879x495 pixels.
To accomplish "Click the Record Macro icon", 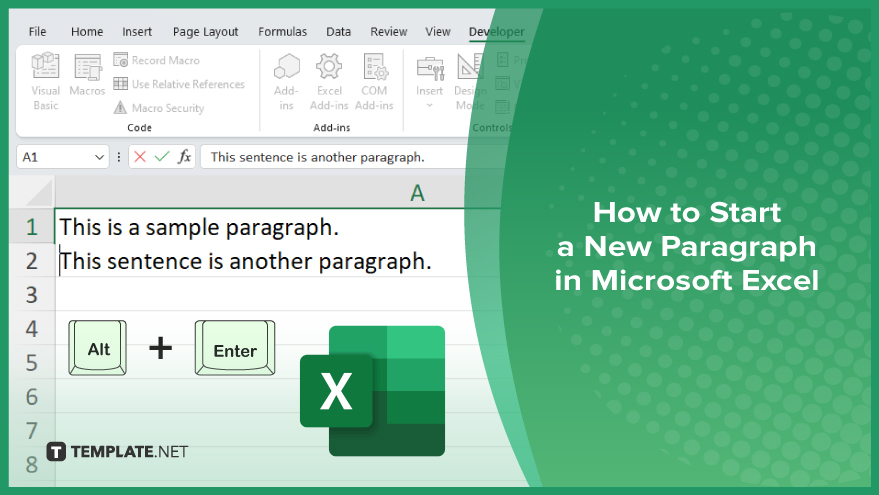I will [121, 59].
